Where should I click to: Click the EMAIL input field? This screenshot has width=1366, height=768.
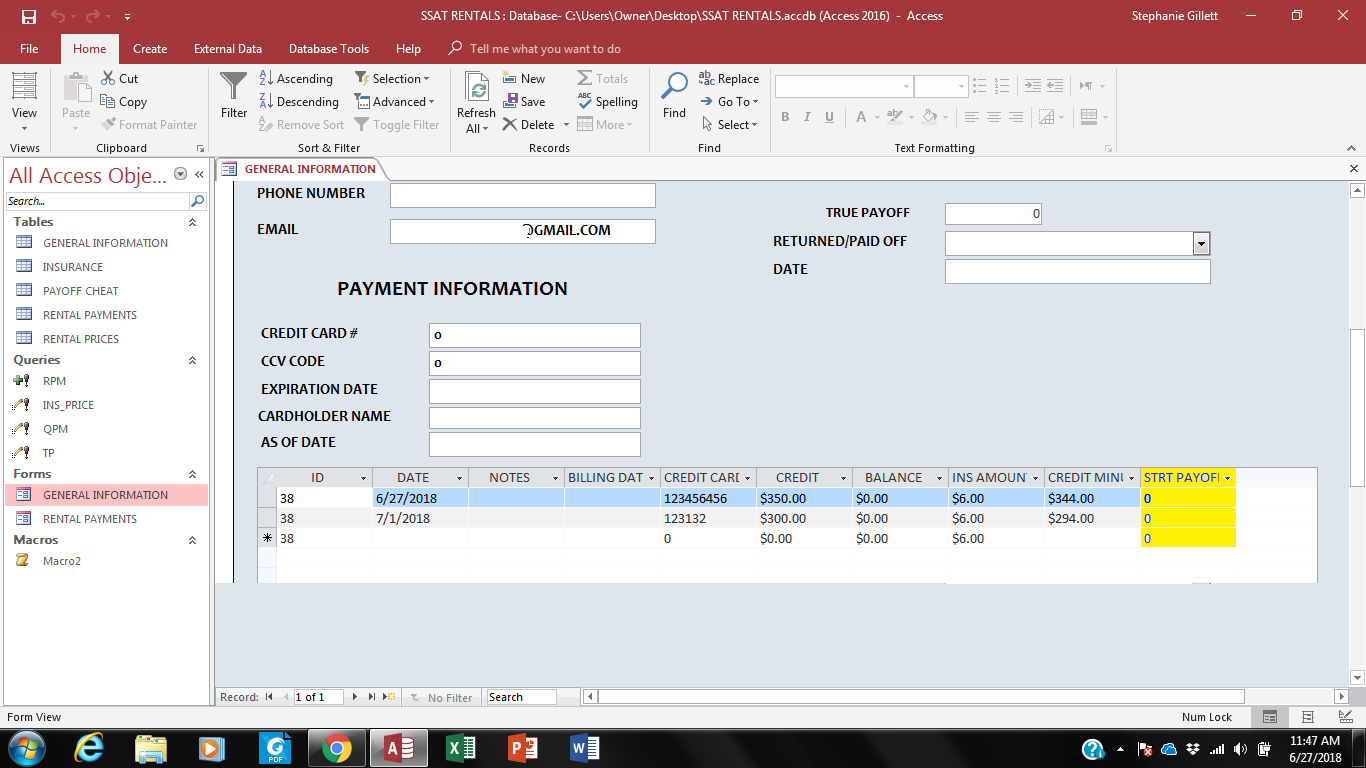pyautogui.click(x=523, y=231)
